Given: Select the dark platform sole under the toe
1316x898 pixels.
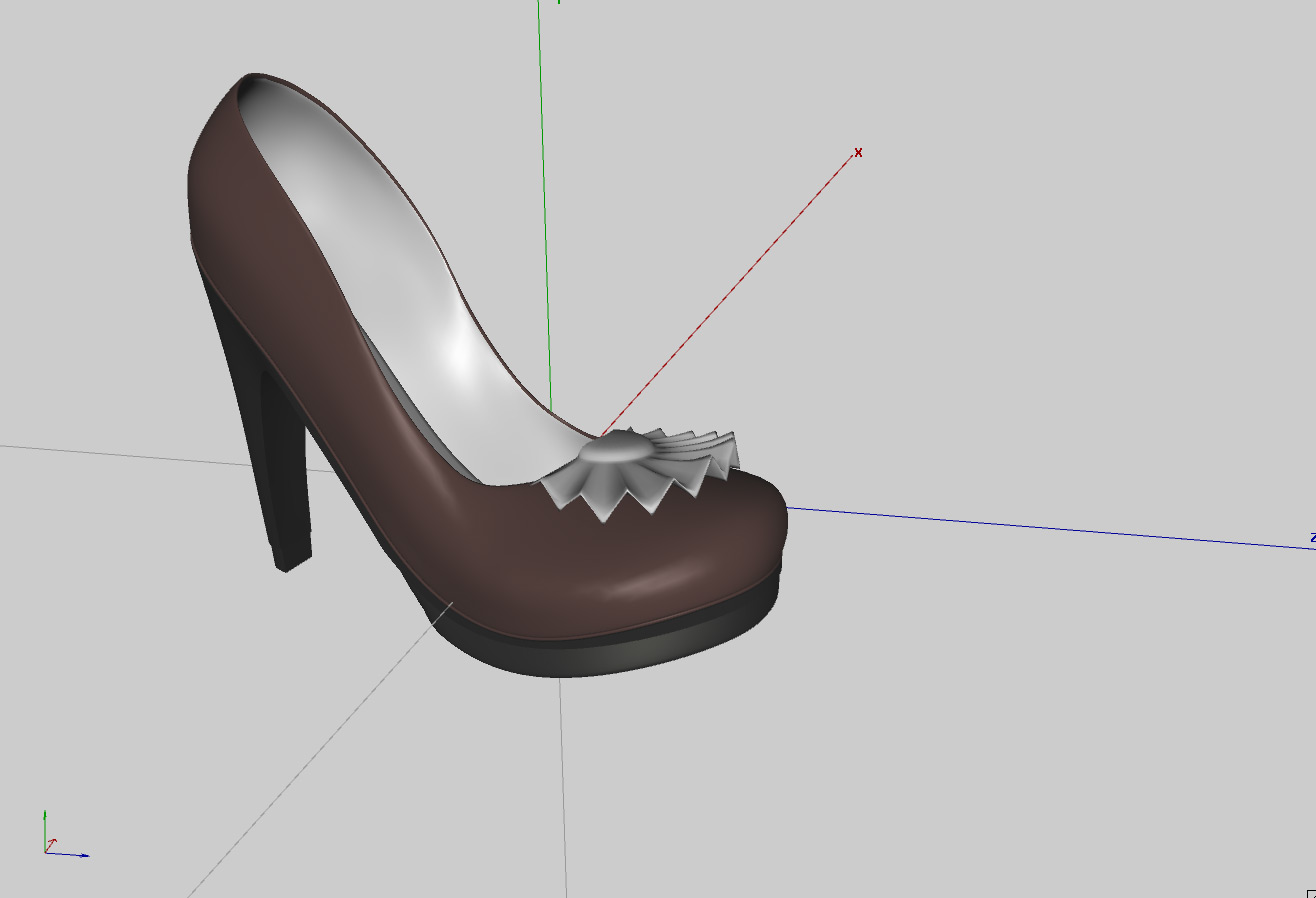Looking at the screenshot, I should (620, 650).
